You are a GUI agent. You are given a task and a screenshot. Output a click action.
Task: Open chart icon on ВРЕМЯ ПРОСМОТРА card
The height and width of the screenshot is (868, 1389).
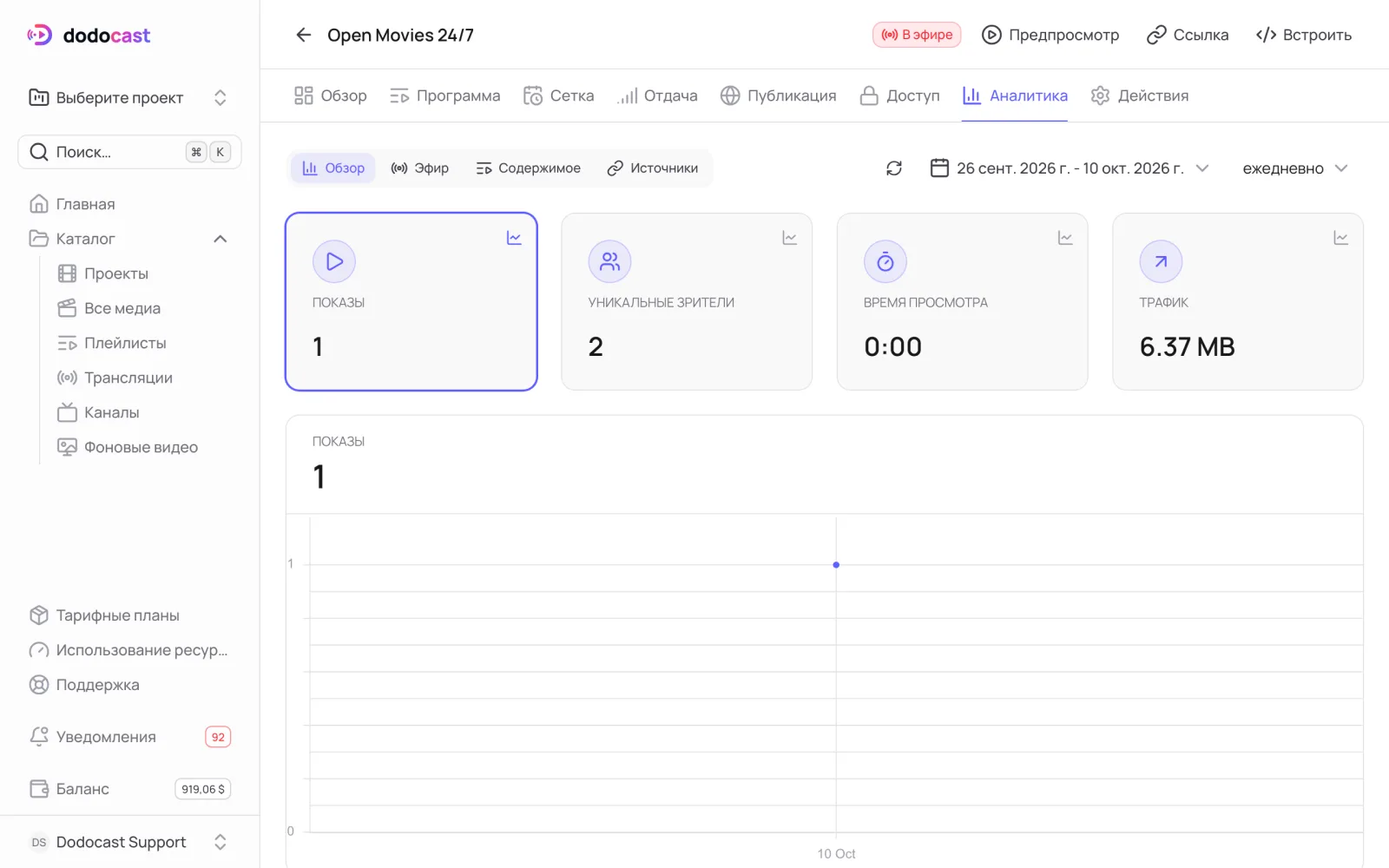(x=1065, y=238)
